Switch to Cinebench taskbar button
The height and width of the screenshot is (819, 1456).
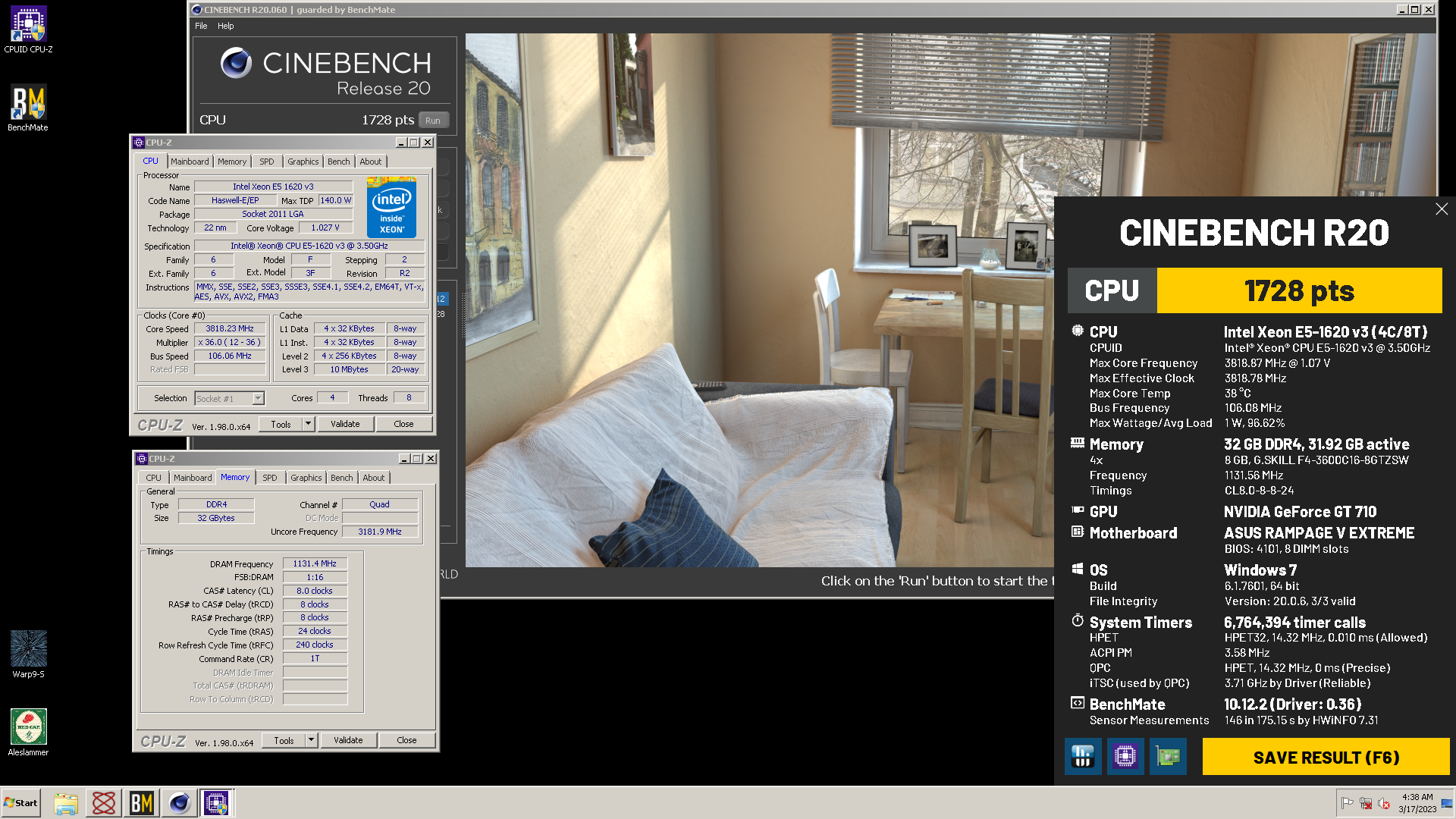180,802
